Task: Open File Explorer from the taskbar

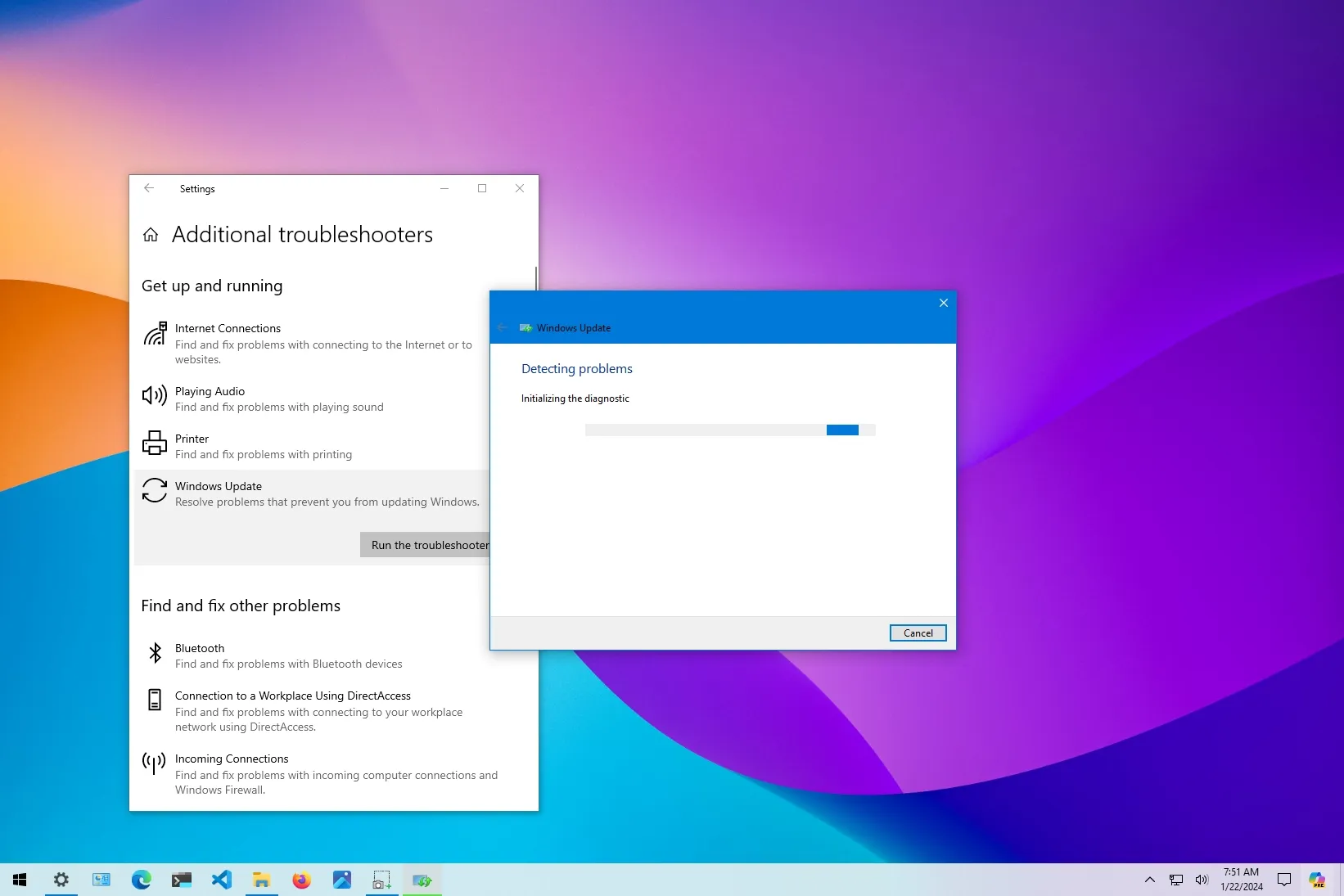Action: [x=261, y=880]
